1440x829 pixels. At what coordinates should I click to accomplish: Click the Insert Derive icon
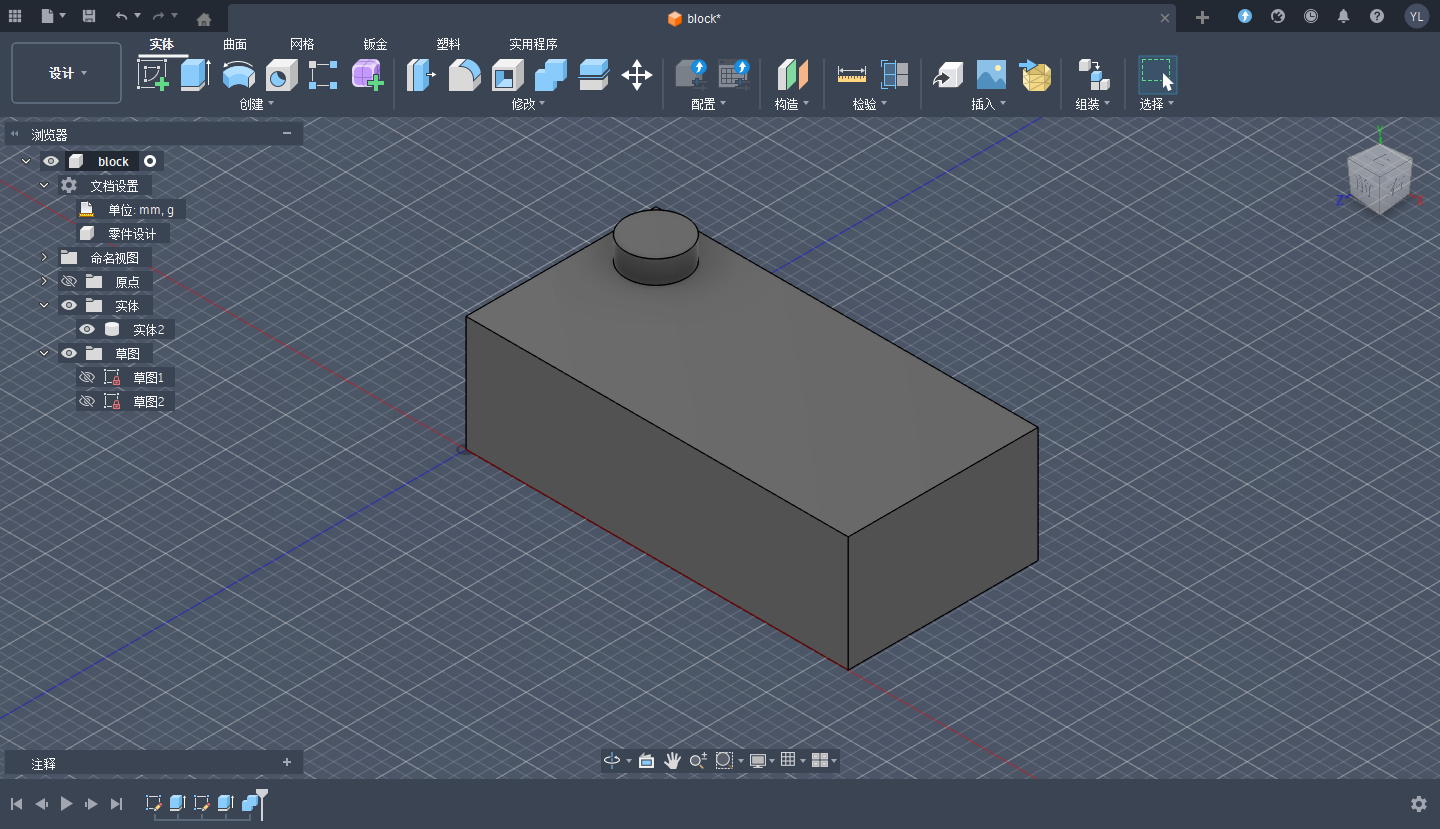coord(947,75)
